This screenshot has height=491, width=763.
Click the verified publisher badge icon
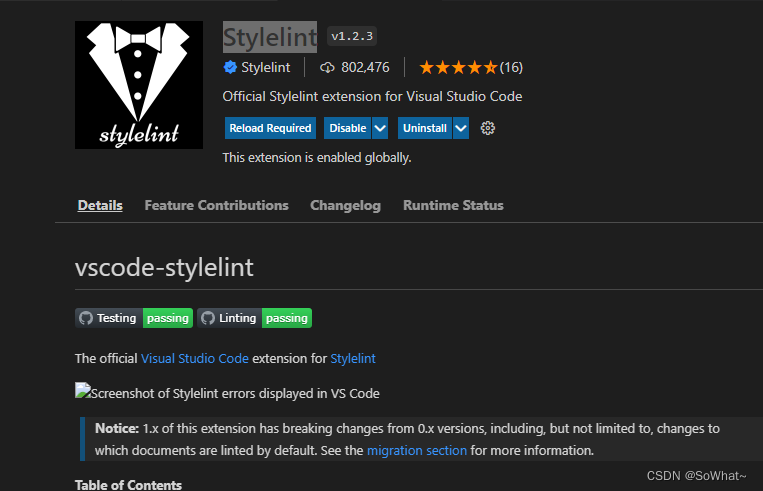[x=230, y=67]
